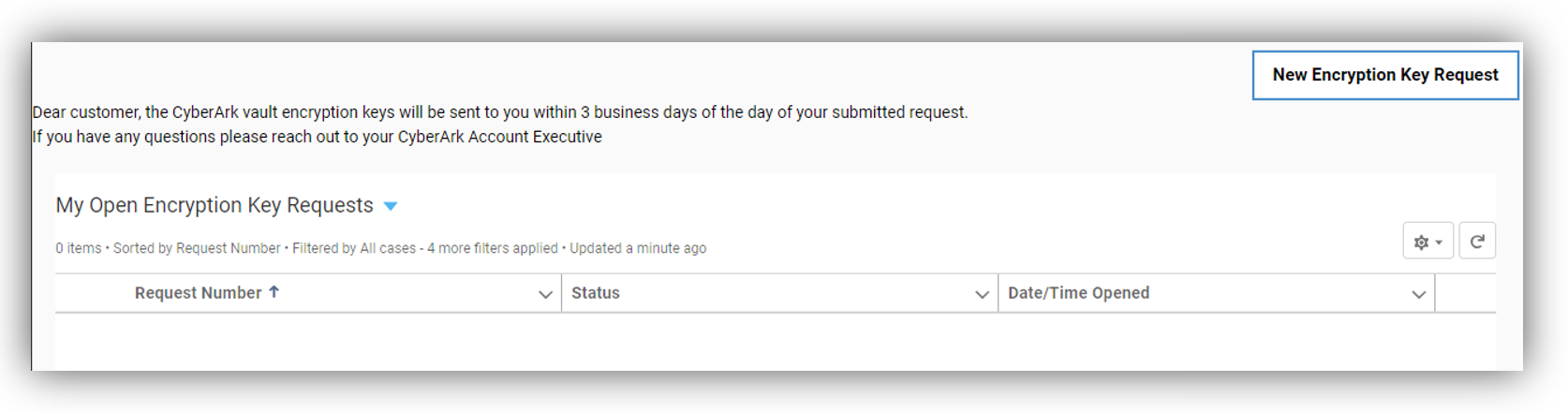Screen dimensions: 1568x412
Task: Open the Date/Time Opened column actions chevron
Action: 1418,294
